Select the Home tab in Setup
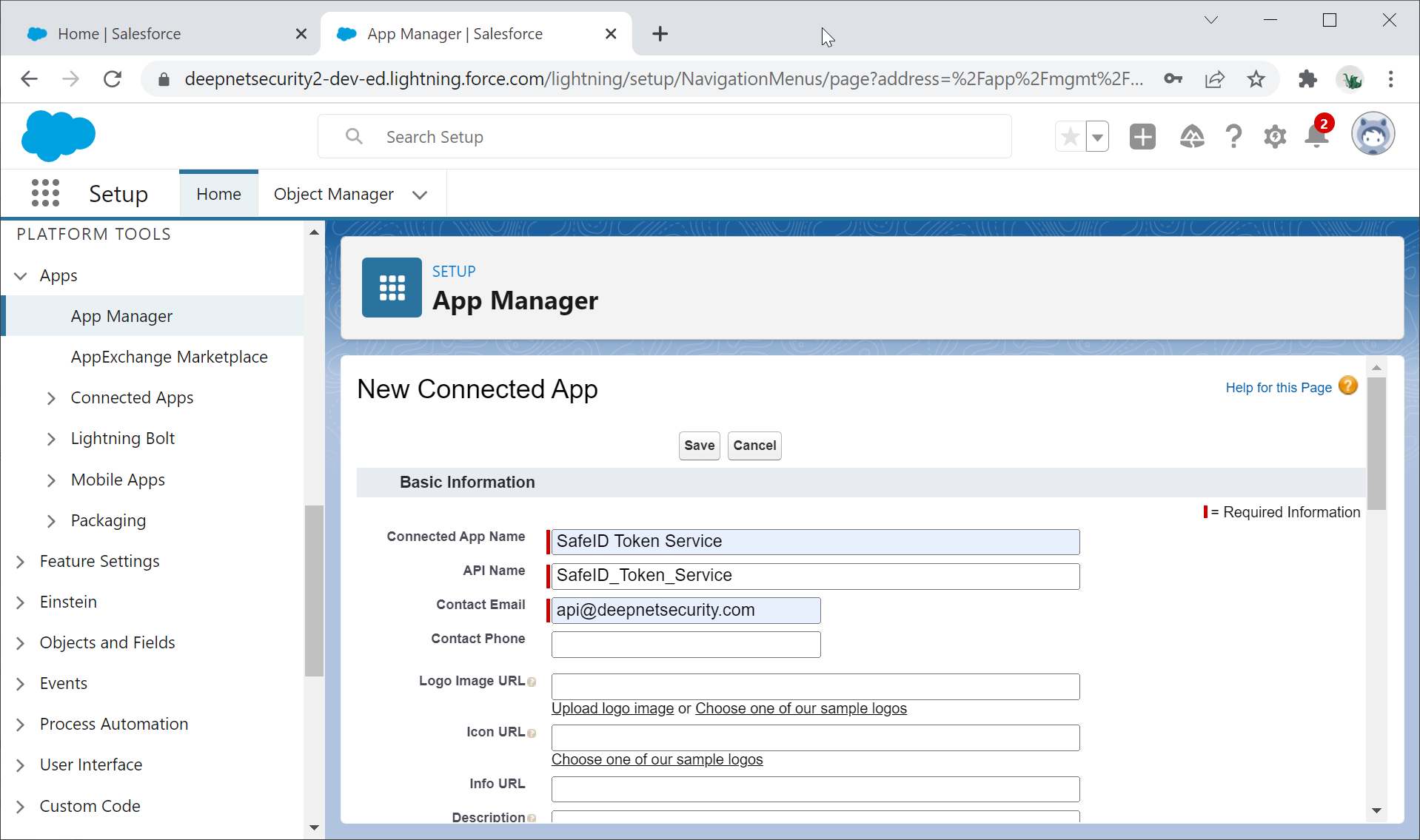This screenshot has height=840, width=1420. [218, 194]
